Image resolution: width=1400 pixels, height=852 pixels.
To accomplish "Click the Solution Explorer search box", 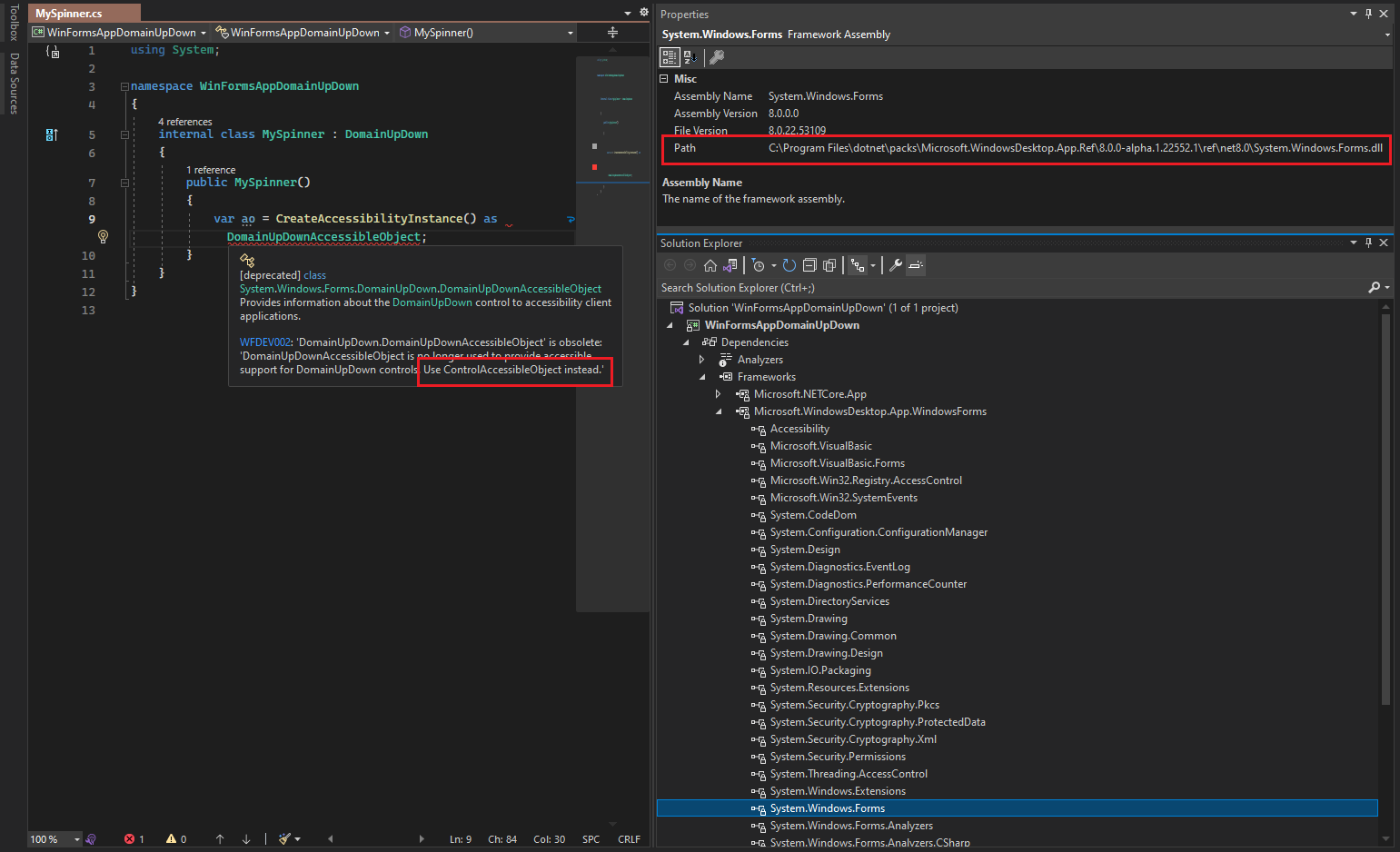I will click(1012, 287).
